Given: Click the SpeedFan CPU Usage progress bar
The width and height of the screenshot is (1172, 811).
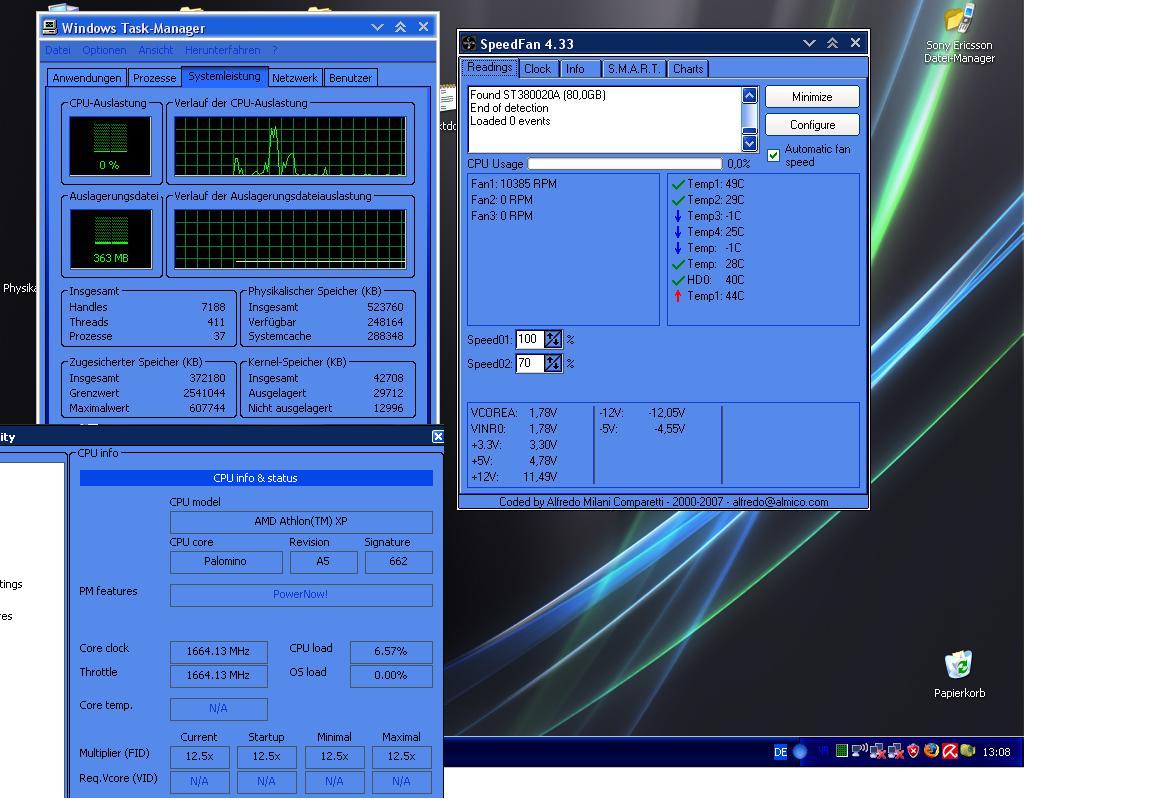Looking at the screenshot, I should coord(625,164).
